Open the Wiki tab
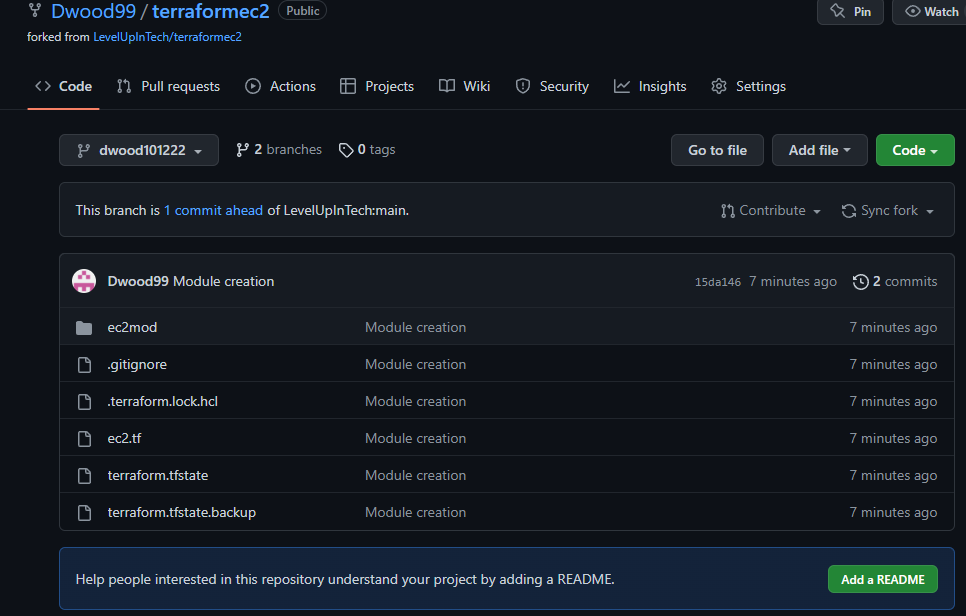Viewport: 966px width, 616px height. click(465, 86)
